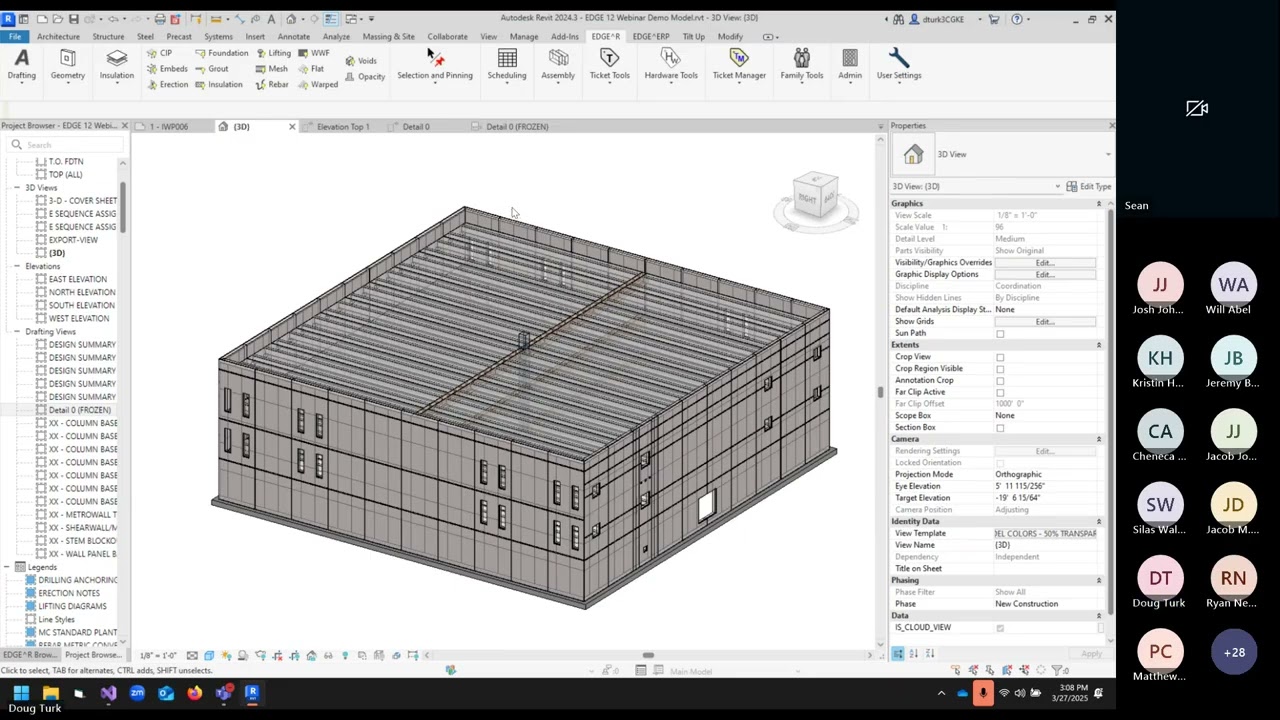Screen dimensions: 1280x720
Task: Select the Lifting tool
Action: click(273, 53)
